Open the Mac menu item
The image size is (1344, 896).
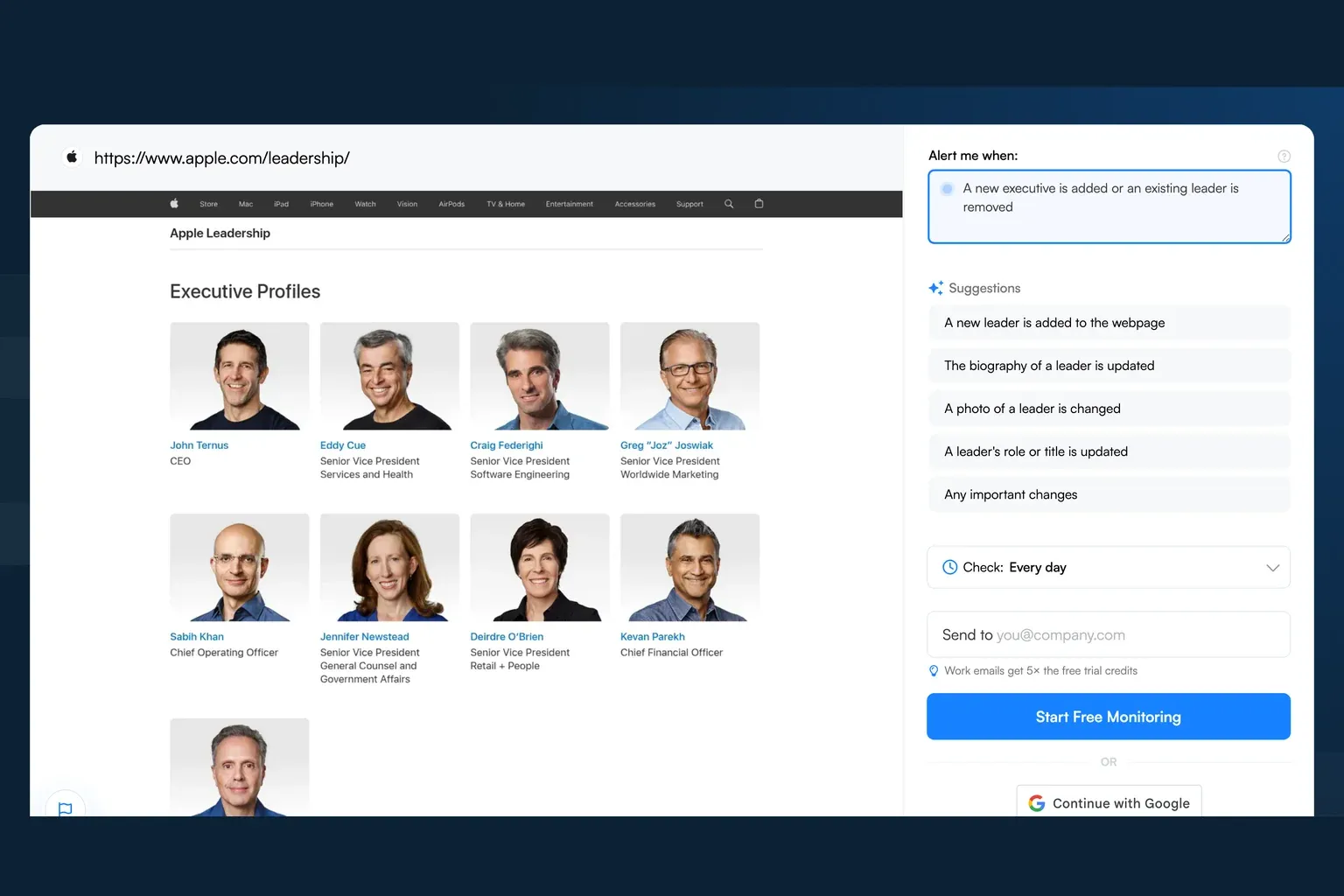pyautogui.click(x=246, y=204)
